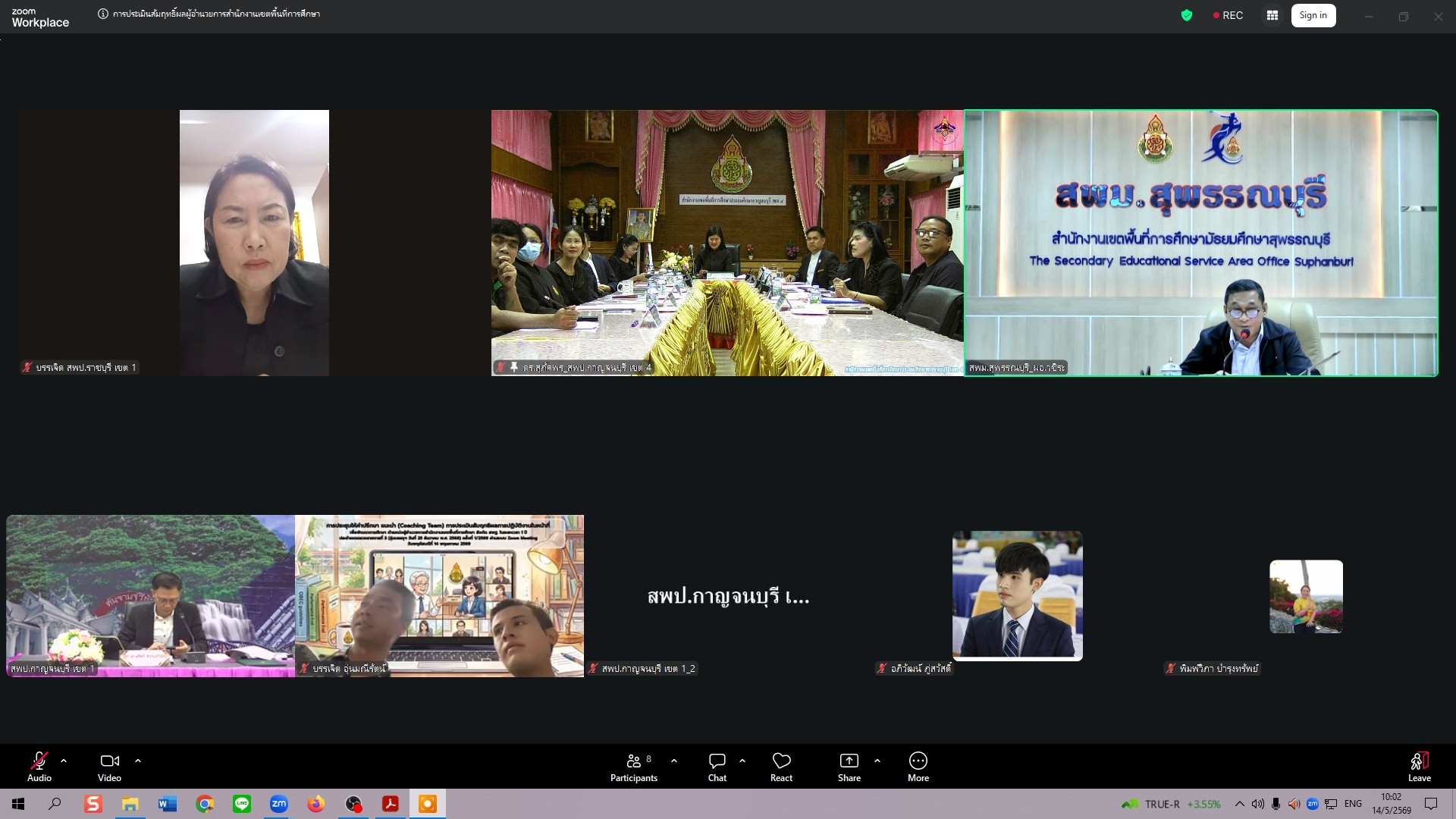Open meeting info icon beside title
The image size is (1456, 819).
point(103,14)
